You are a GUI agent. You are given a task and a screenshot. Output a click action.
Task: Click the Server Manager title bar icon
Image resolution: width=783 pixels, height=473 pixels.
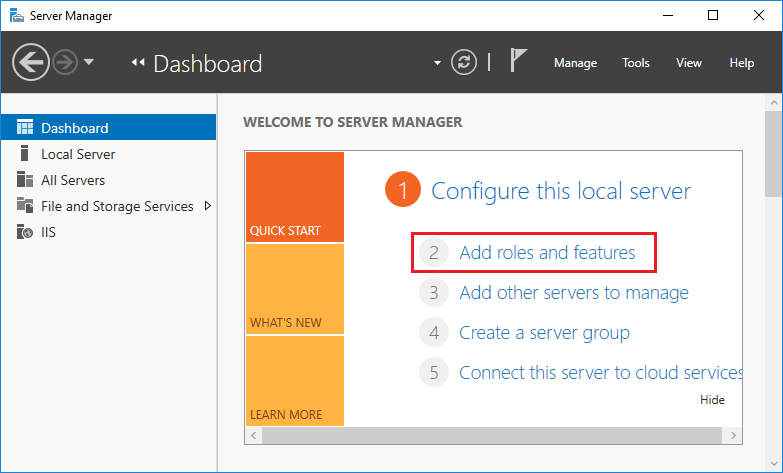16,15
